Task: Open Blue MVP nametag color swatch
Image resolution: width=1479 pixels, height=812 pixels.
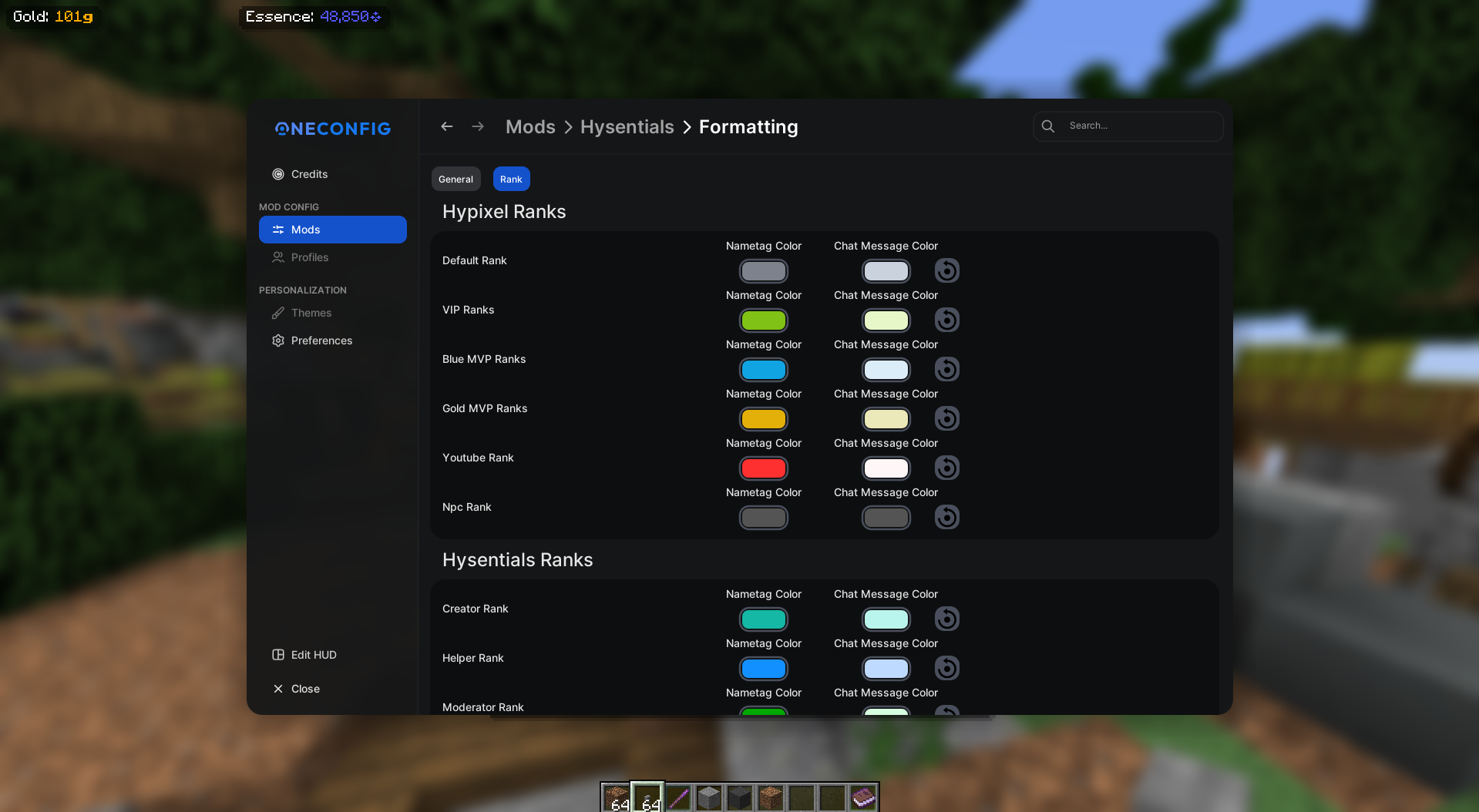Action: [x=763, y=370]
